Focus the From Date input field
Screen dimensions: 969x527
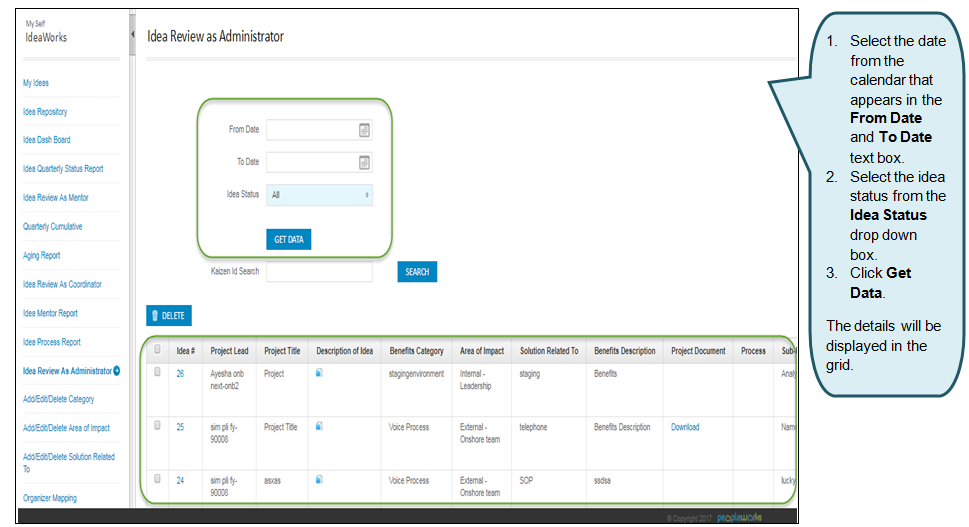coord(319,130)
